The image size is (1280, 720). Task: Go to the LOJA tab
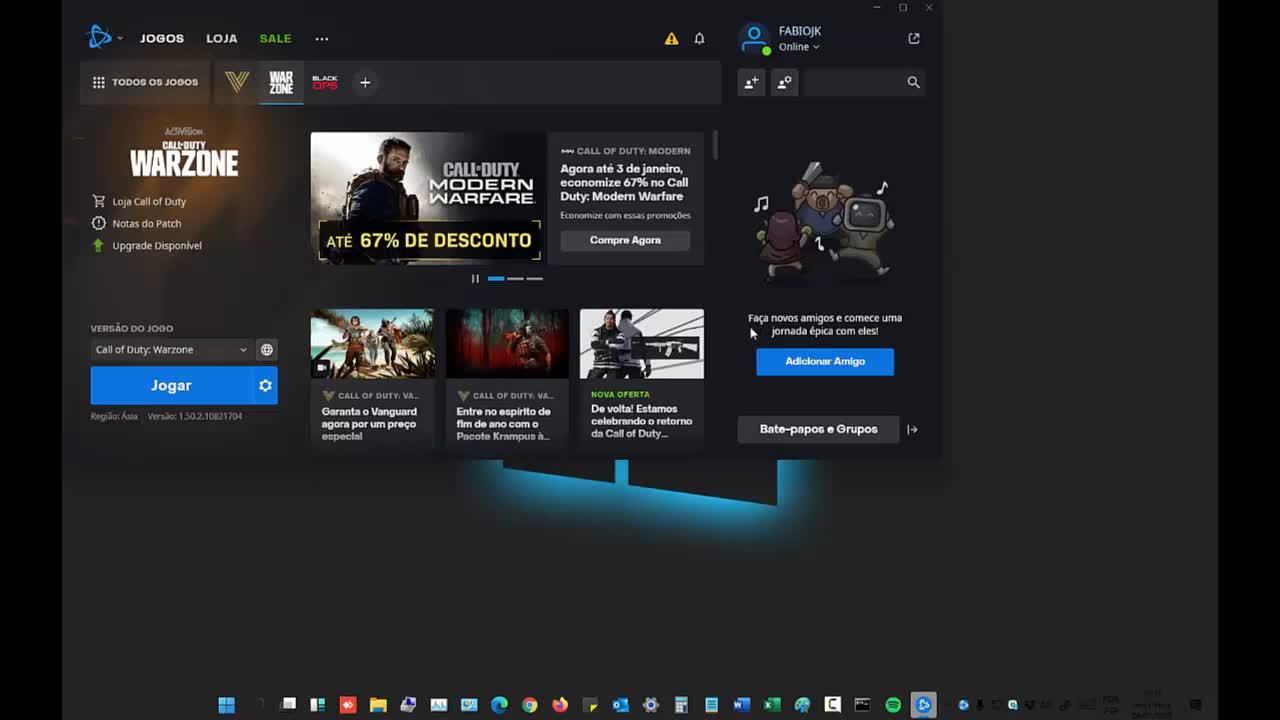(222, 38)
